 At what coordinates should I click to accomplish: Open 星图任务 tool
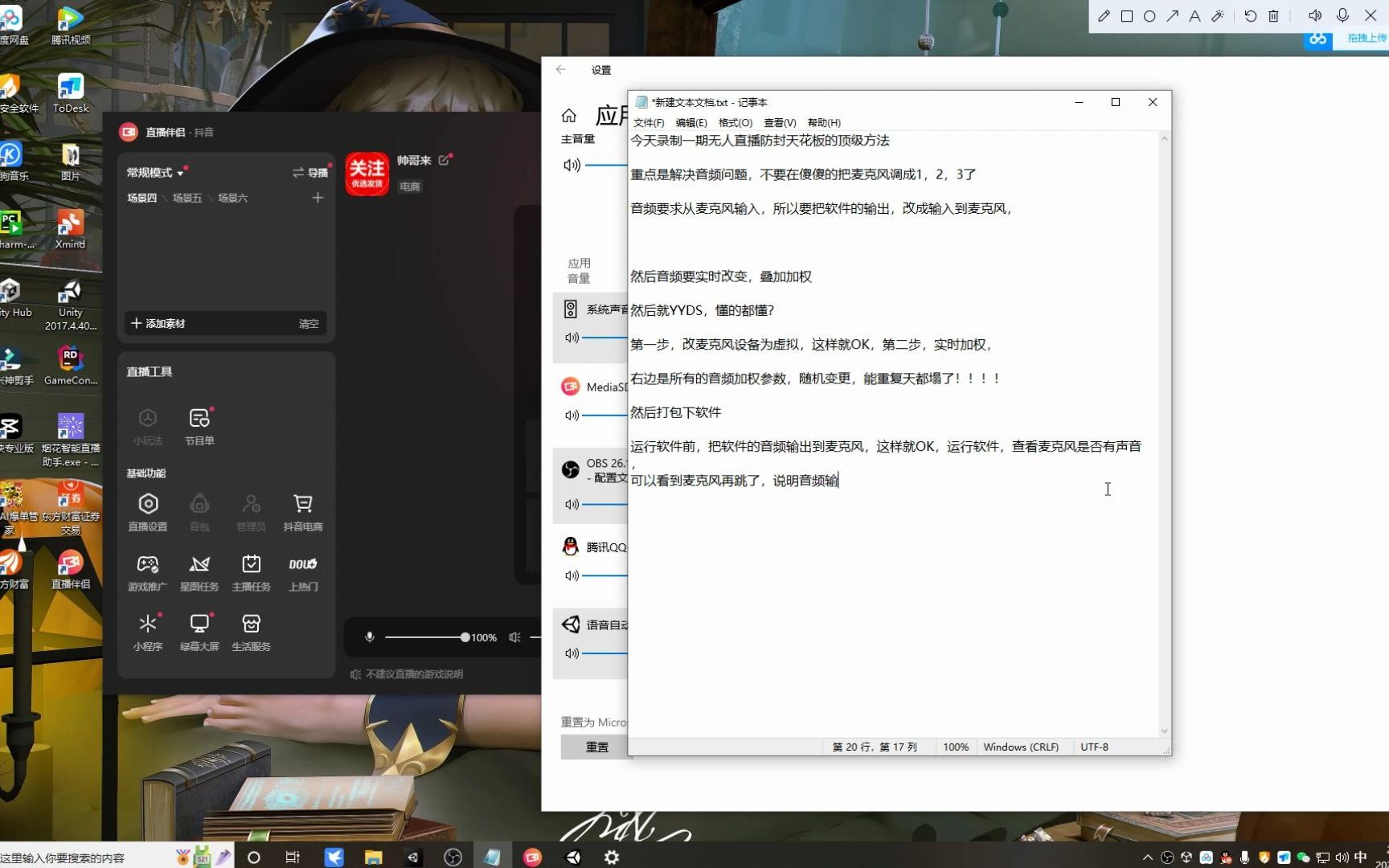(x=199, y=572)
